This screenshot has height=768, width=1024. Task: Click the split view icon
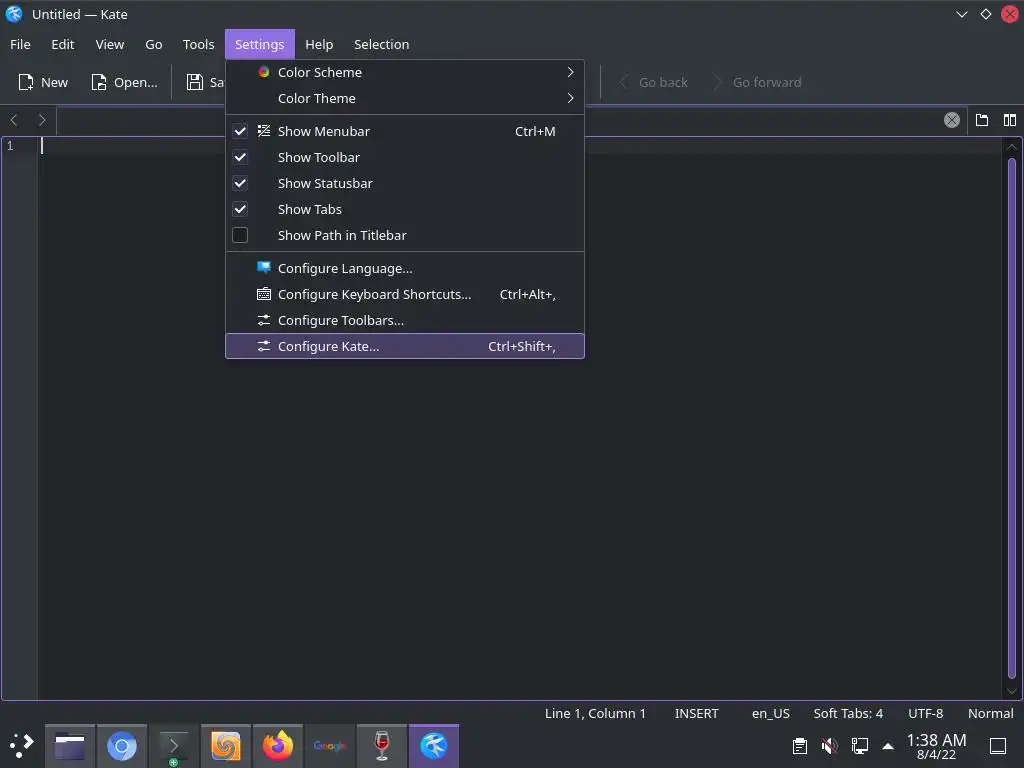[x=1010, y=120]
